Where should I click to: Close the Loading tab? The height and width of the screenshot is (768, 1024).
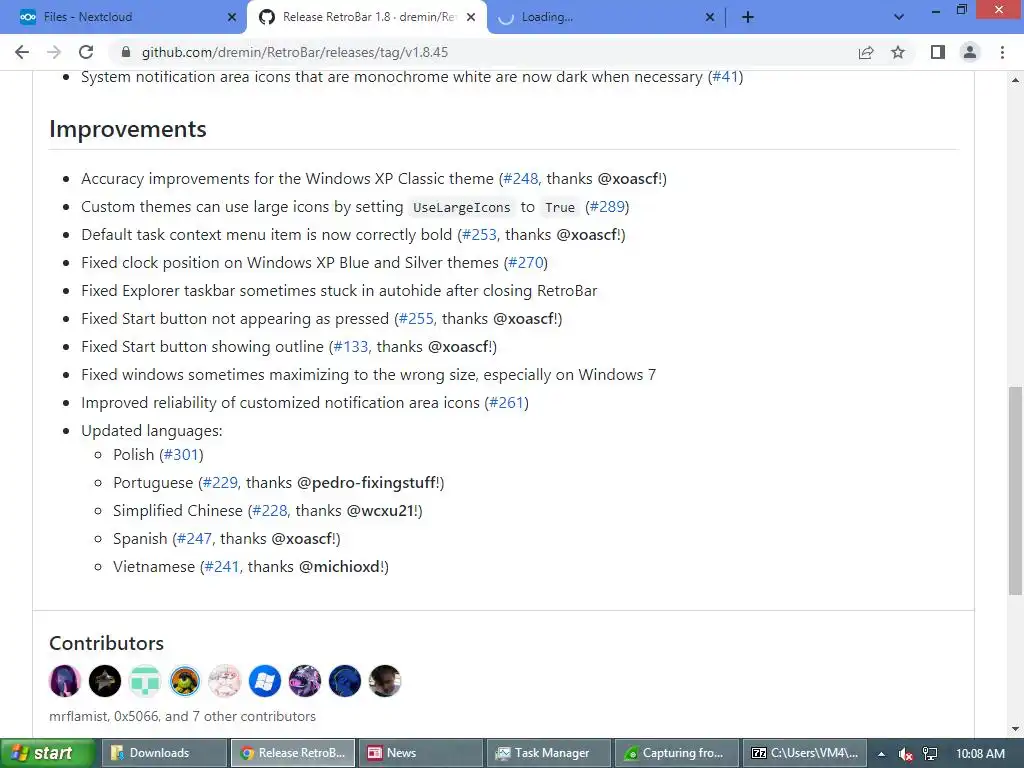tap(710, 18)
